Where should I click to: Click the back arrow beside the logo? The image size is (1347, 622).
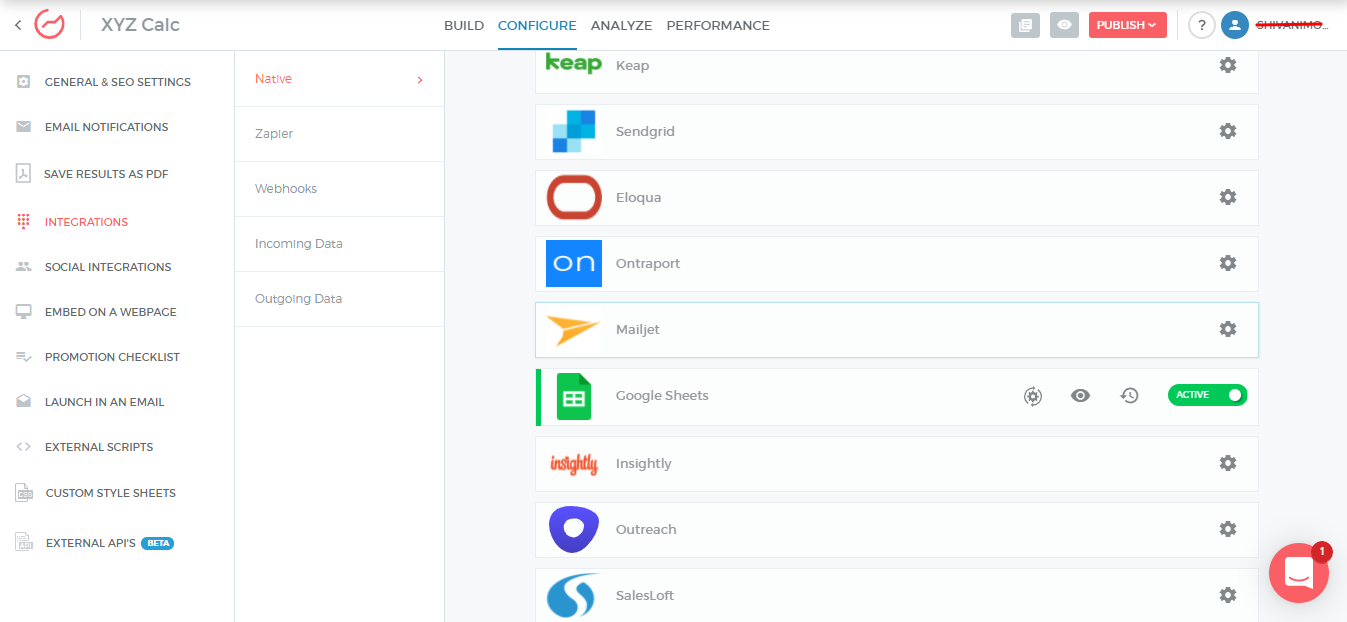(x=17, y=25)
